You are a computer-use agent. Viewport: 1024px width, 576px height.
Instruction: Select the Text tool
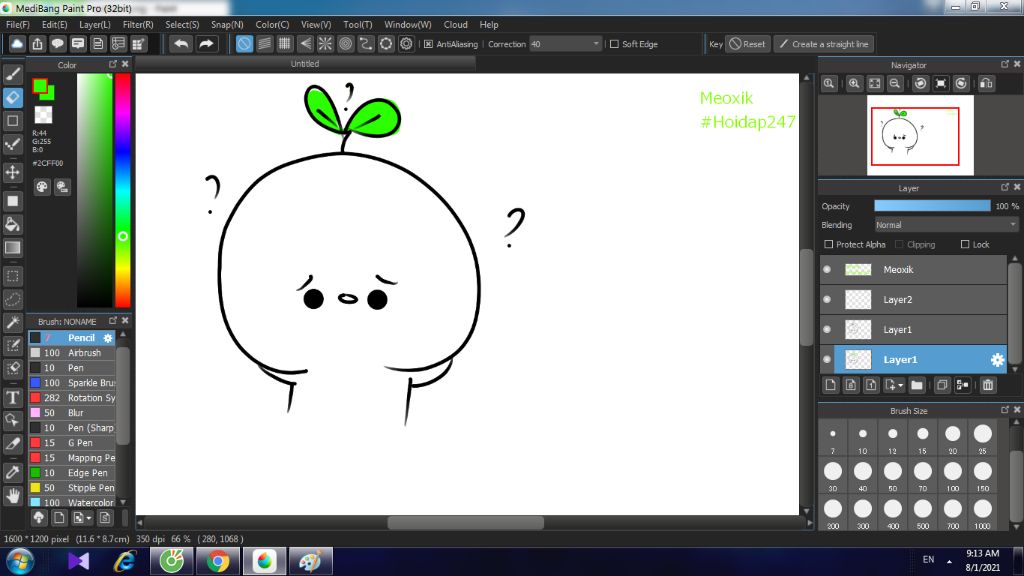coord(12,397)
